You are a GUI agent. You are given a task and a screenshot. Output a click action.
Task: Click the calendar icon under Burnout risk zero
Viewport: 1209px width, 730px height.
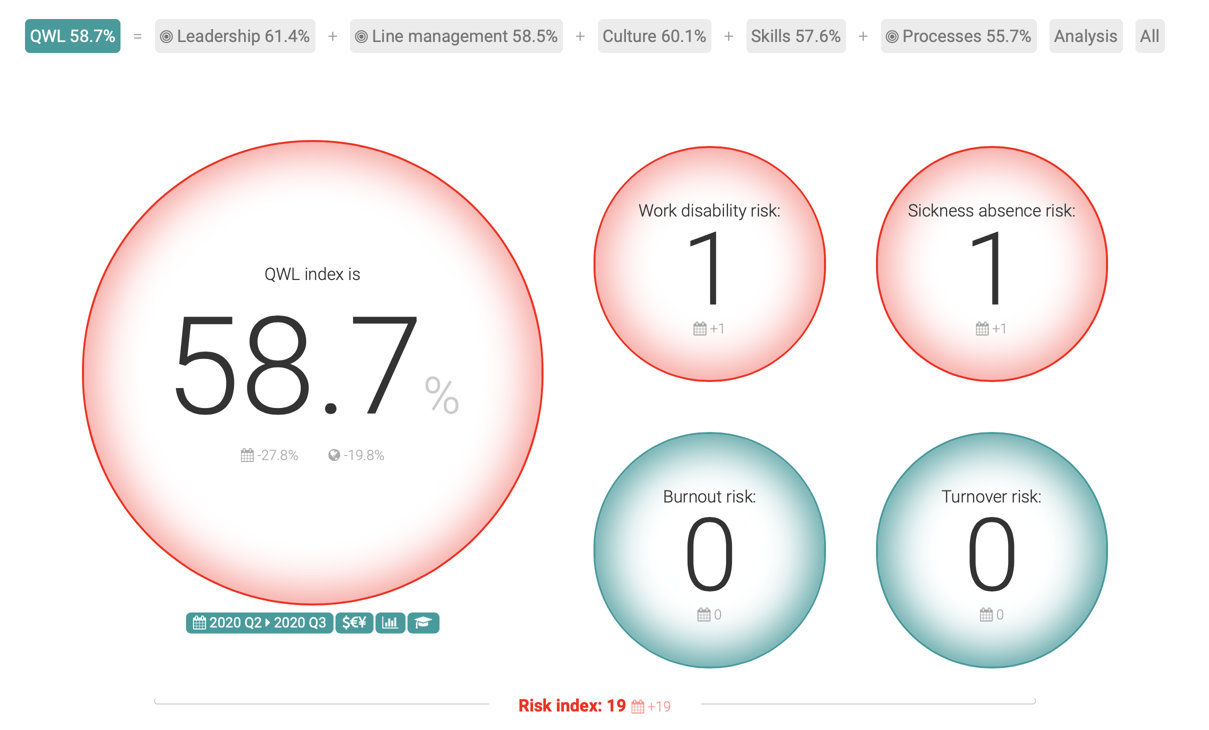[702, 615]
